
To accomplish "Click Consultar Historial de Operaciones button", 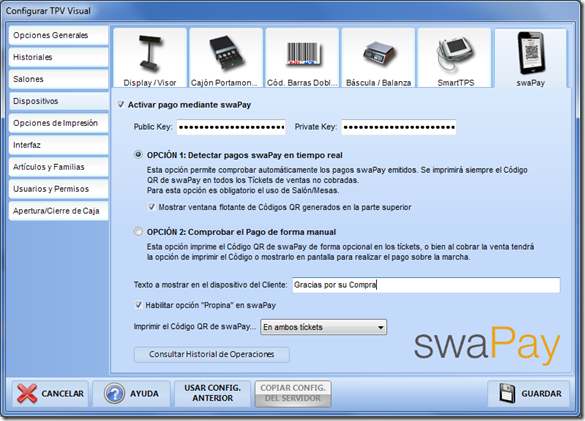I will pos(212,354).
